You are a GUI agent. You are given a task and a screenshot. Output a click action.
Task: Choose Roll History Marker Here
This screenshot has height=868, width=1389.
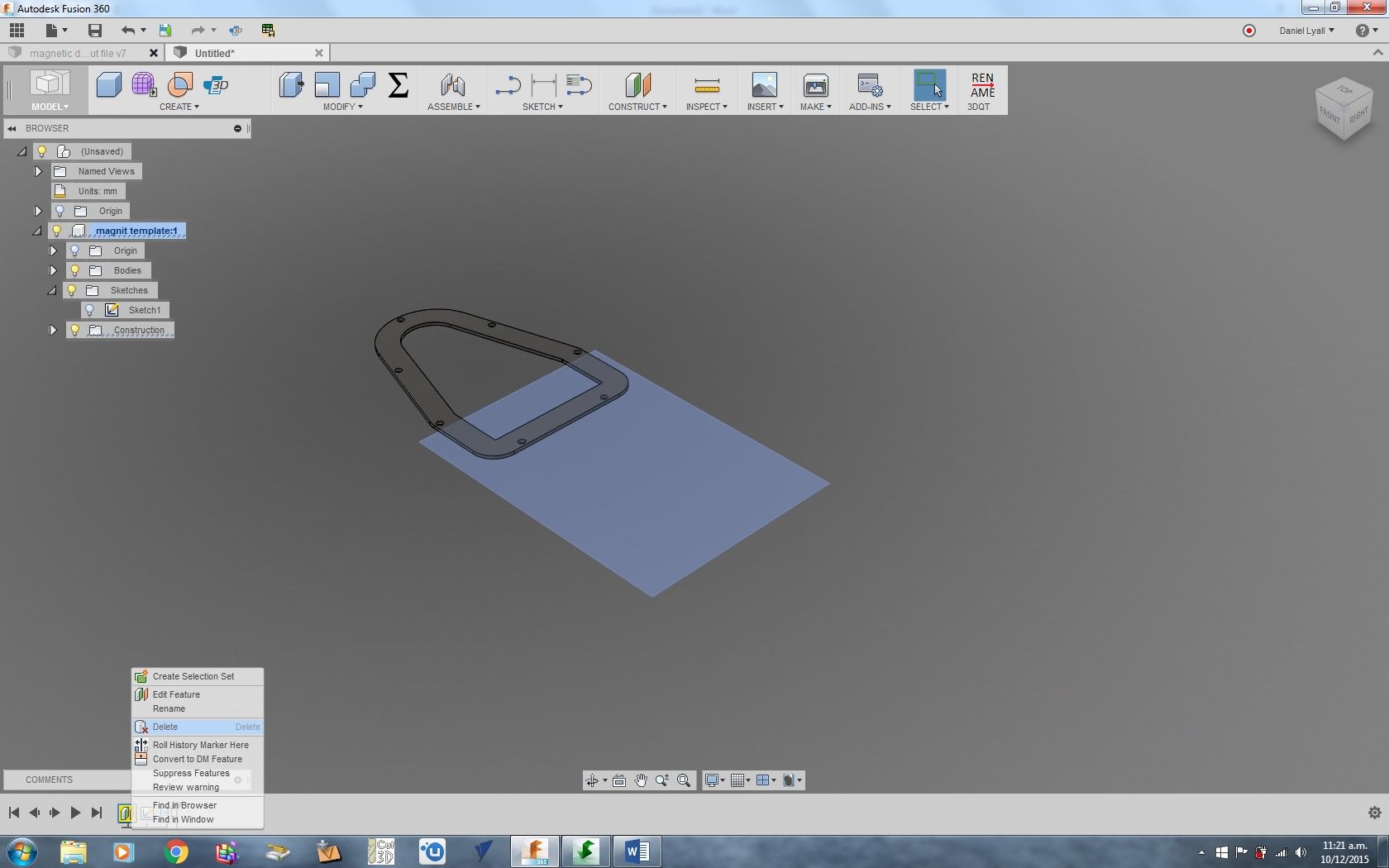pos(198,745)
